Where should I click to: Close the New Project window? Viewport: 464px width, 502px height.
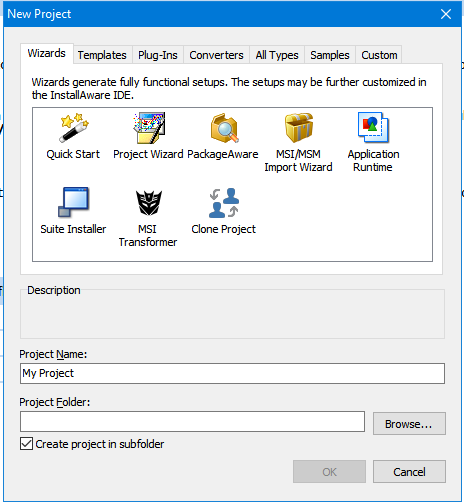pyautogui.click(x=446, y=14)
